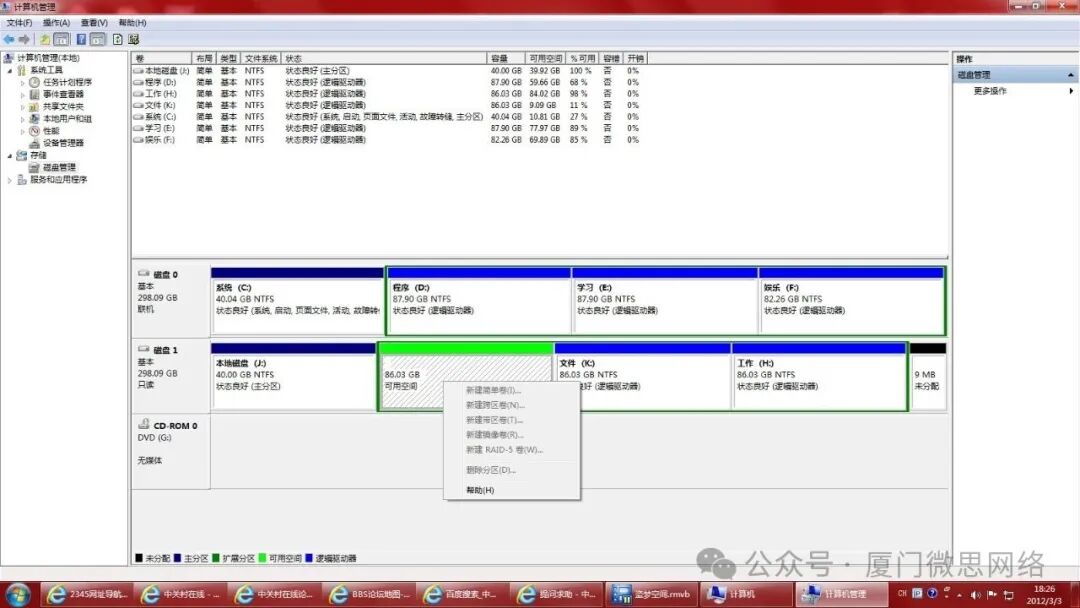The height and width of the screenshot is (608, 1080).
Task: Sort by the 卷 column header
Action: click(162, 59)
